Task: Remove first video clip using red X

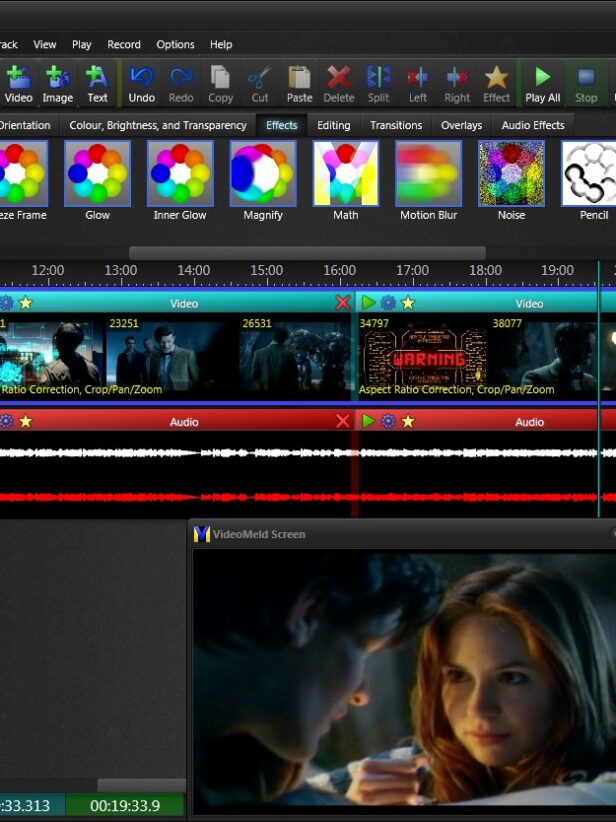Action: 343,303
